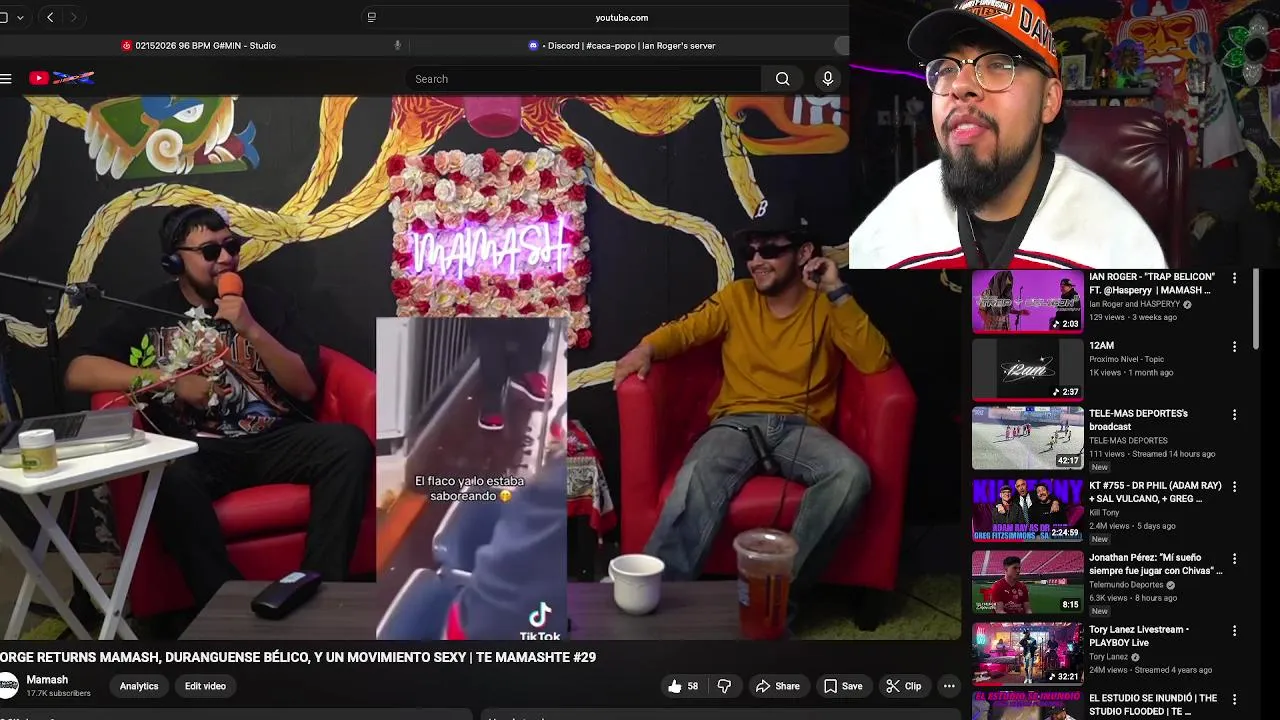
Task: Click the Clip scissors button
Action: point(903,686)
